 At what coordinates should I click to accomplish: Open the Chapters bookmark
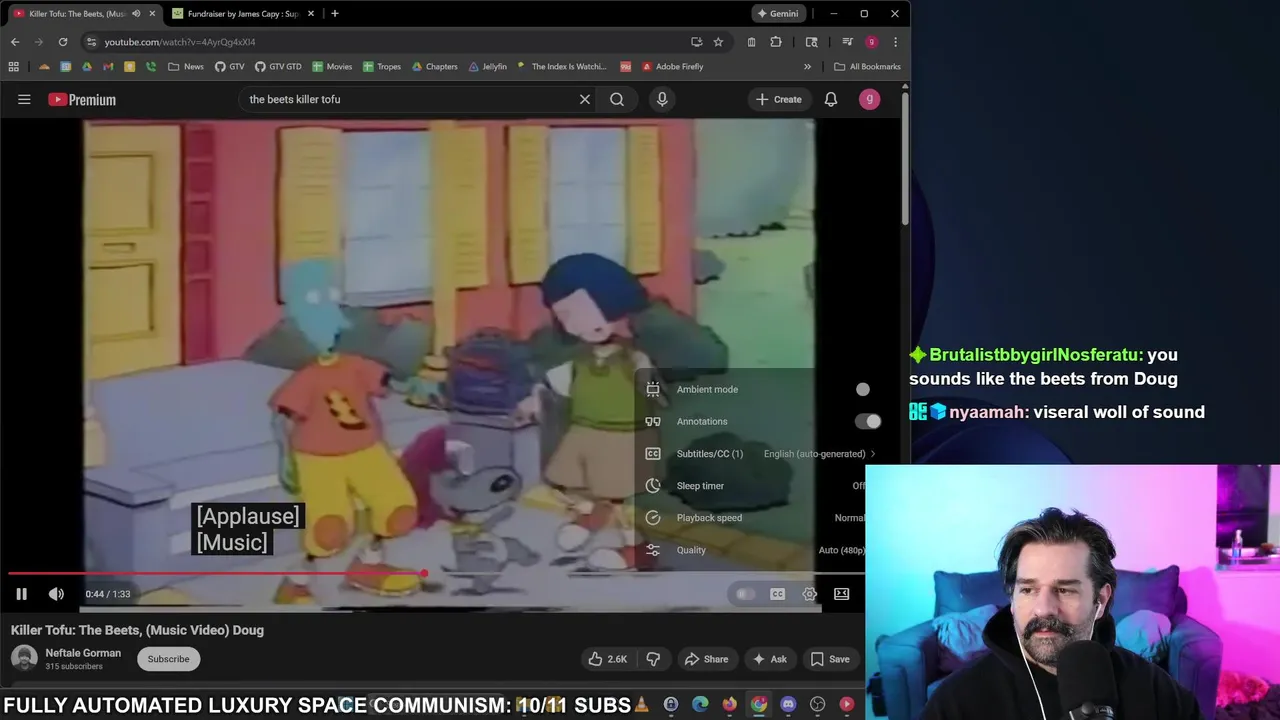[x=434, y=67]
